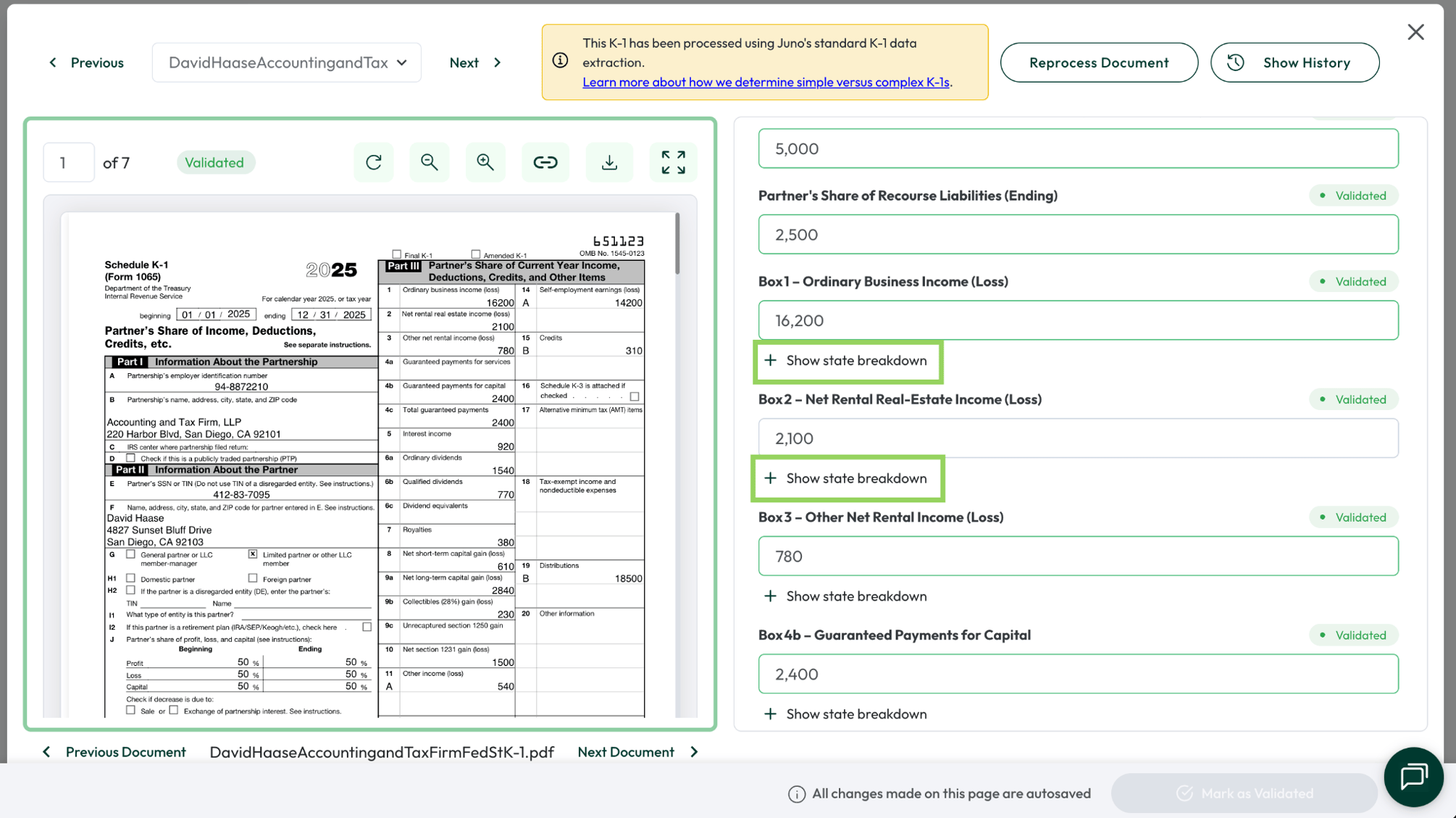The image size is (1456, 818).
Task: Expand state breakdown for Box 3
Action: 845,596
